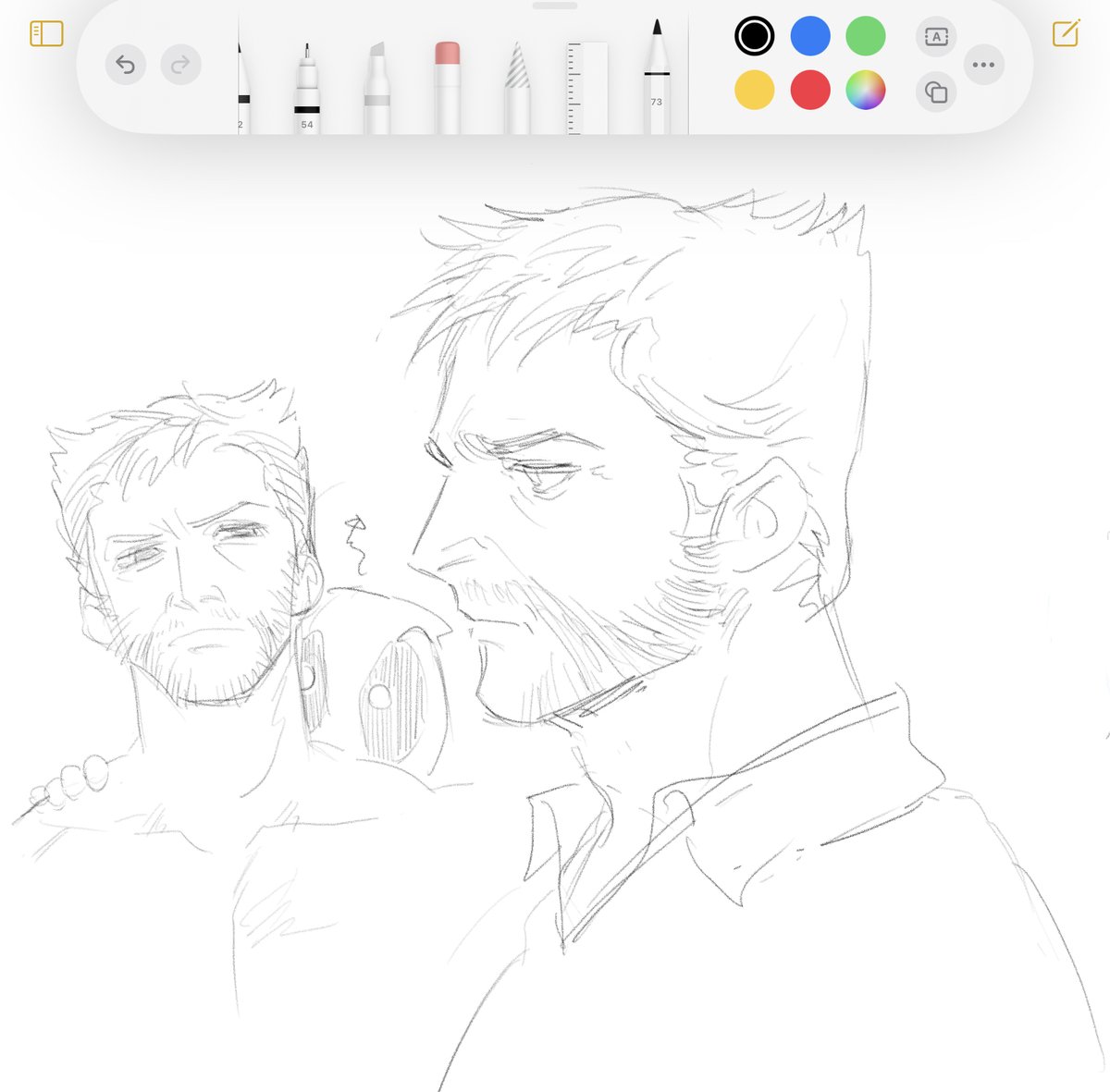
Task: Undo the last stroke
Action: click(x=126, y=65)
